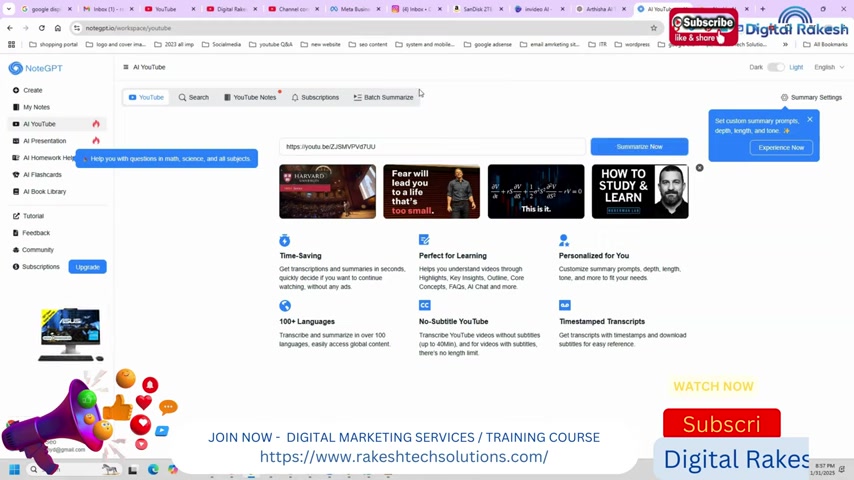Toggle the Dark/Light theme switch
854x480 pixels.
(776, 67)
